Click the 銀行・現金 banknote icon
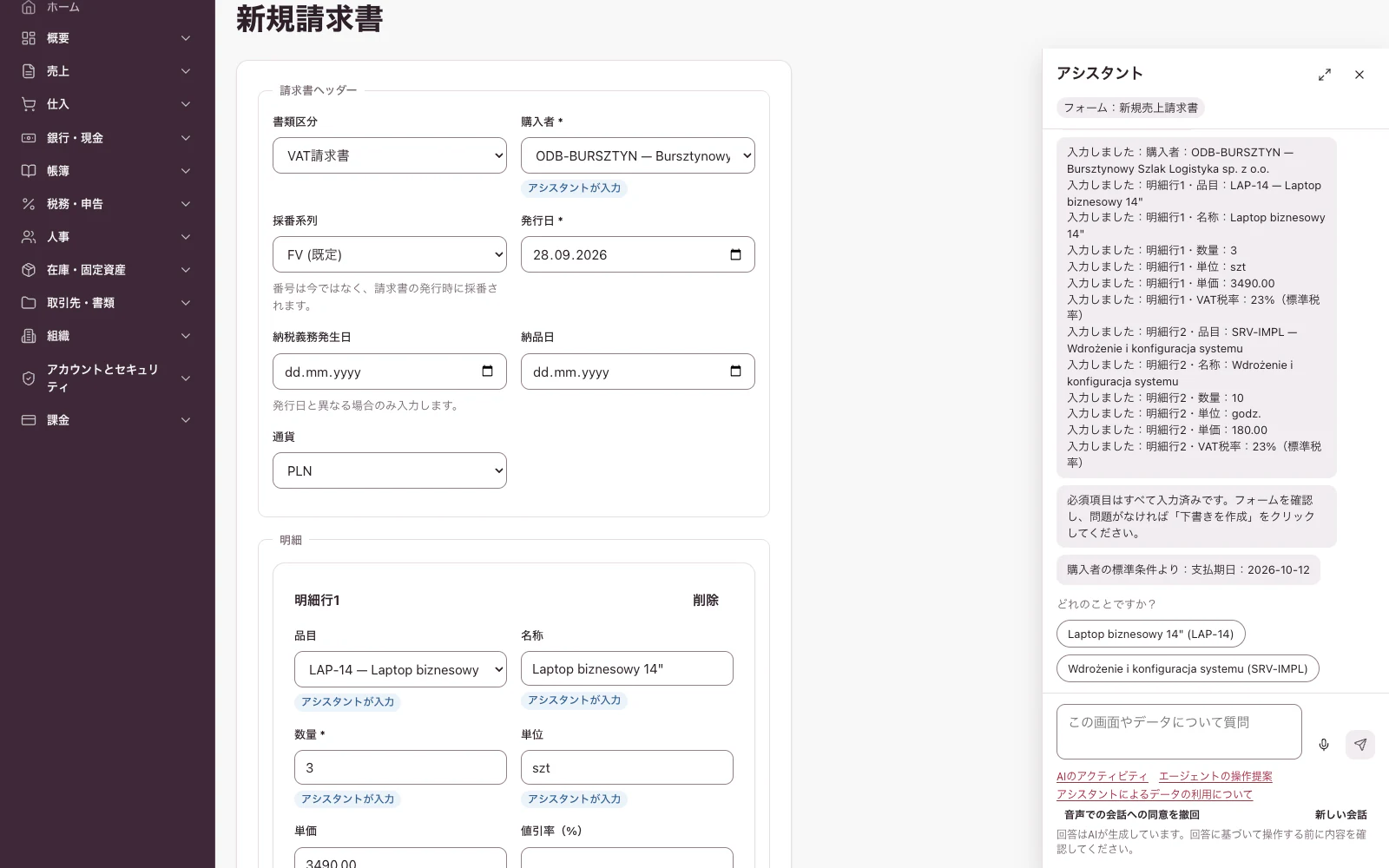 coord(29,138)
